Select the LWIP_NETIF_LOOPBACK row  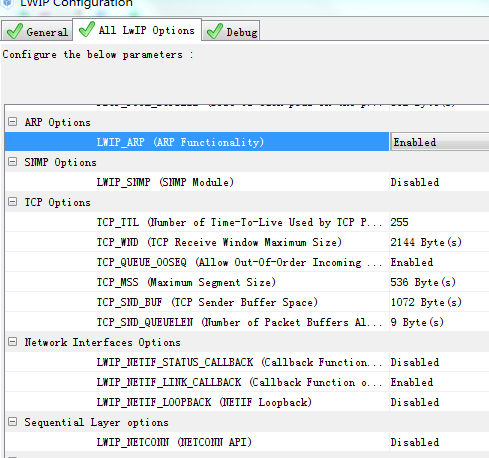coord(197,402)
